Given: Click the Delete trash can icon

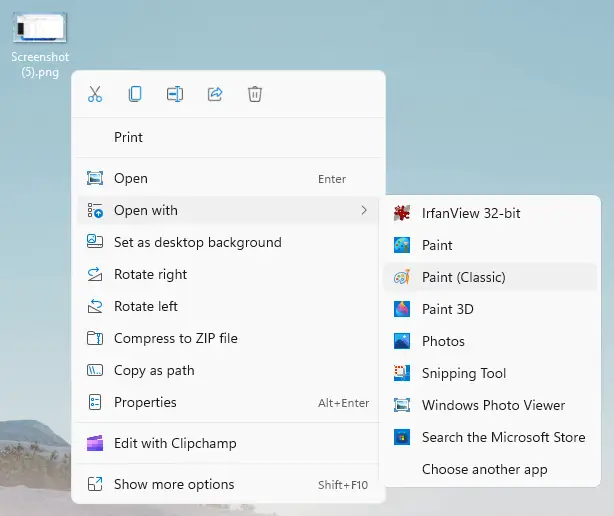Looking at the screenshot, I should tap(255, 94).
